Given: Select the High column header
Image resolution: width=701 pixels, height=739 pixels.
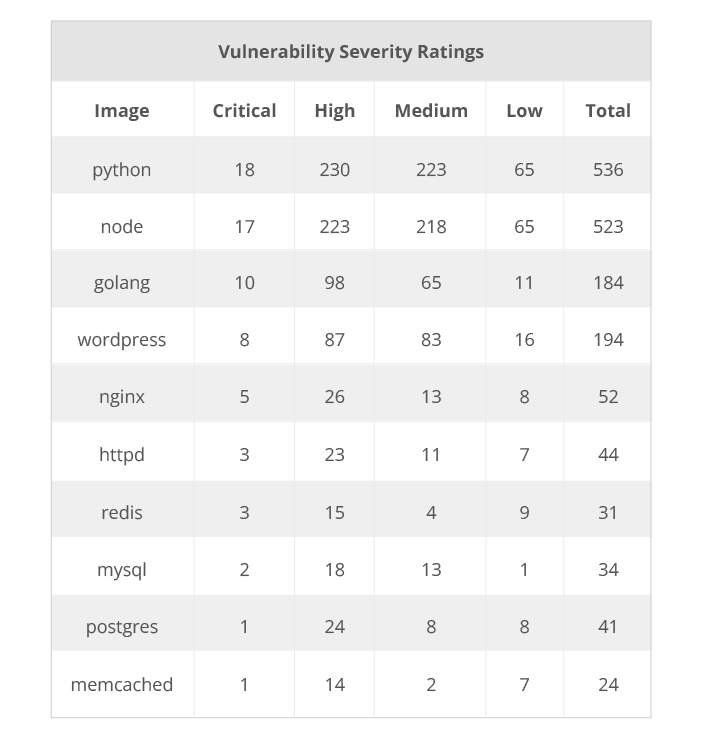Looking at the screenshot, I should 334,110.
